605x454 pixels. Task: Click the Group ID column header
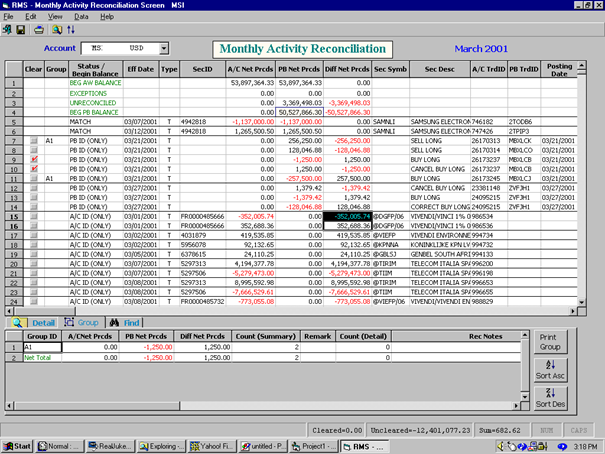(x=42, y=336)
